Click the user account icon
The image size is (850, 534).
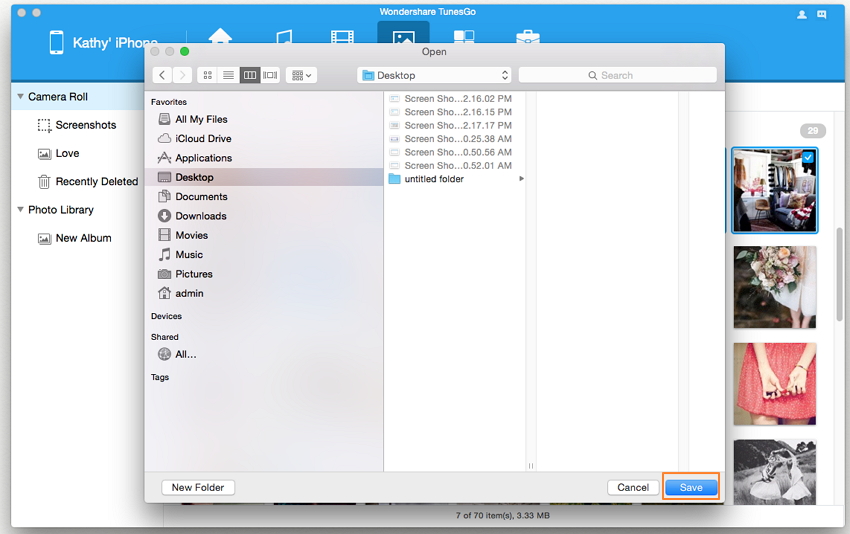coord(802,15)
